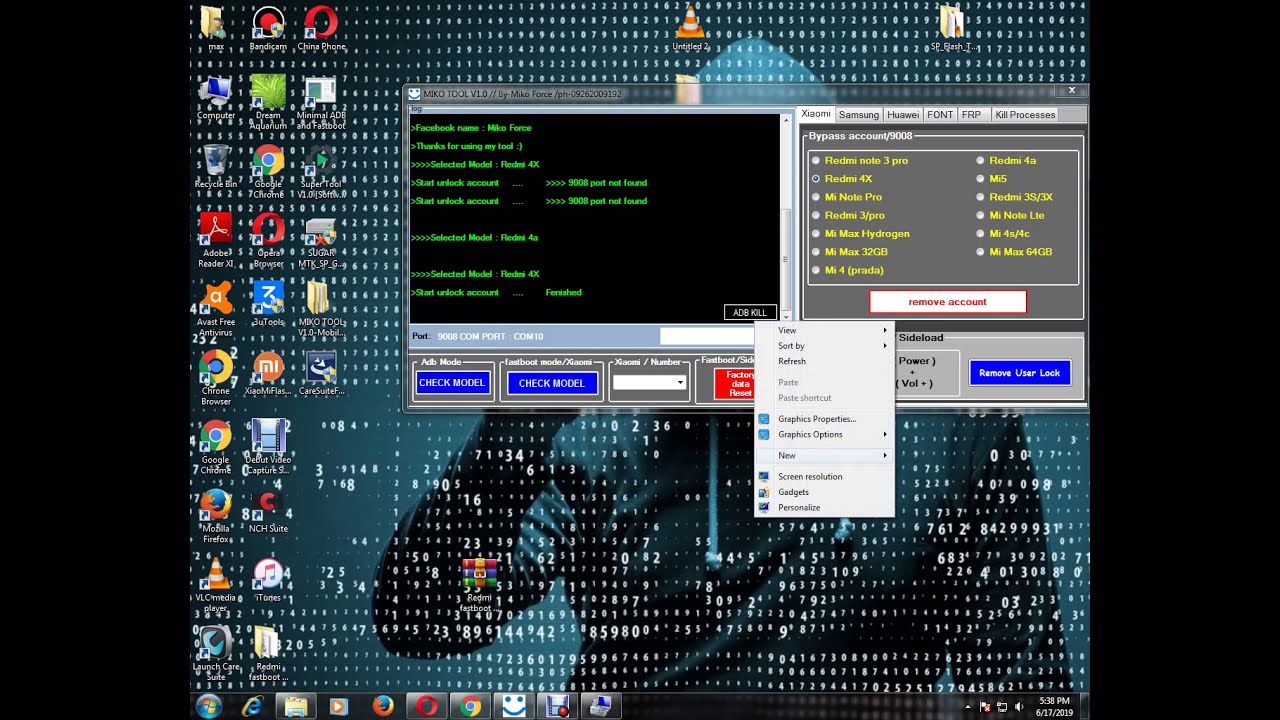Open NCH Suite desktop icon
The width and height of the screenshot is (1280, 720).
click(x=268, y=511)
